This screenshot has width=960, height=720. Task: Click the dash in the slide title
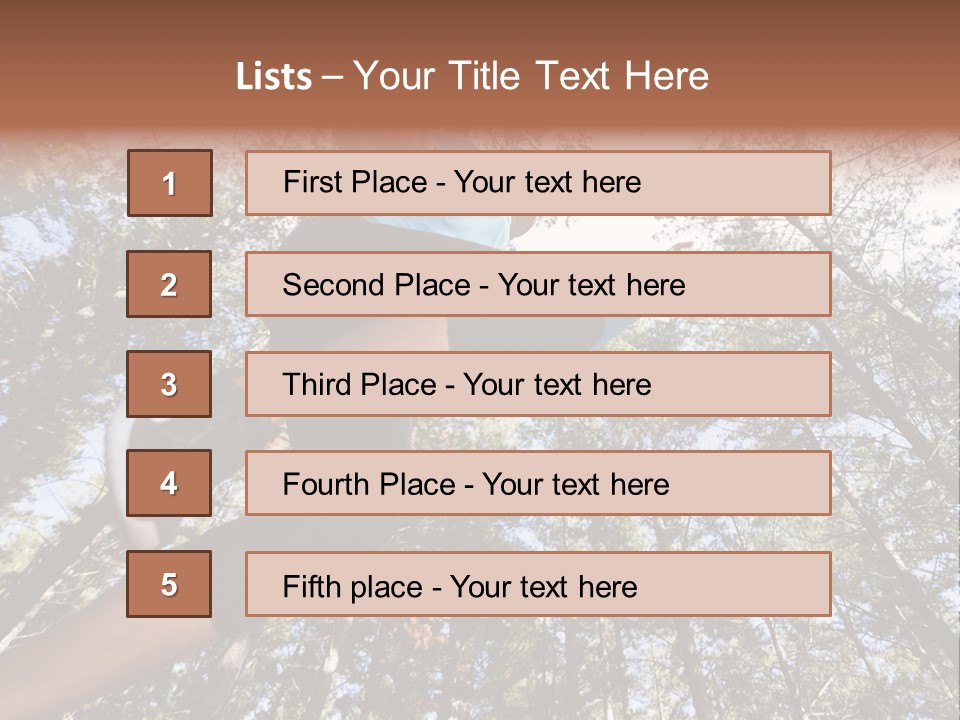click(332, 77)
